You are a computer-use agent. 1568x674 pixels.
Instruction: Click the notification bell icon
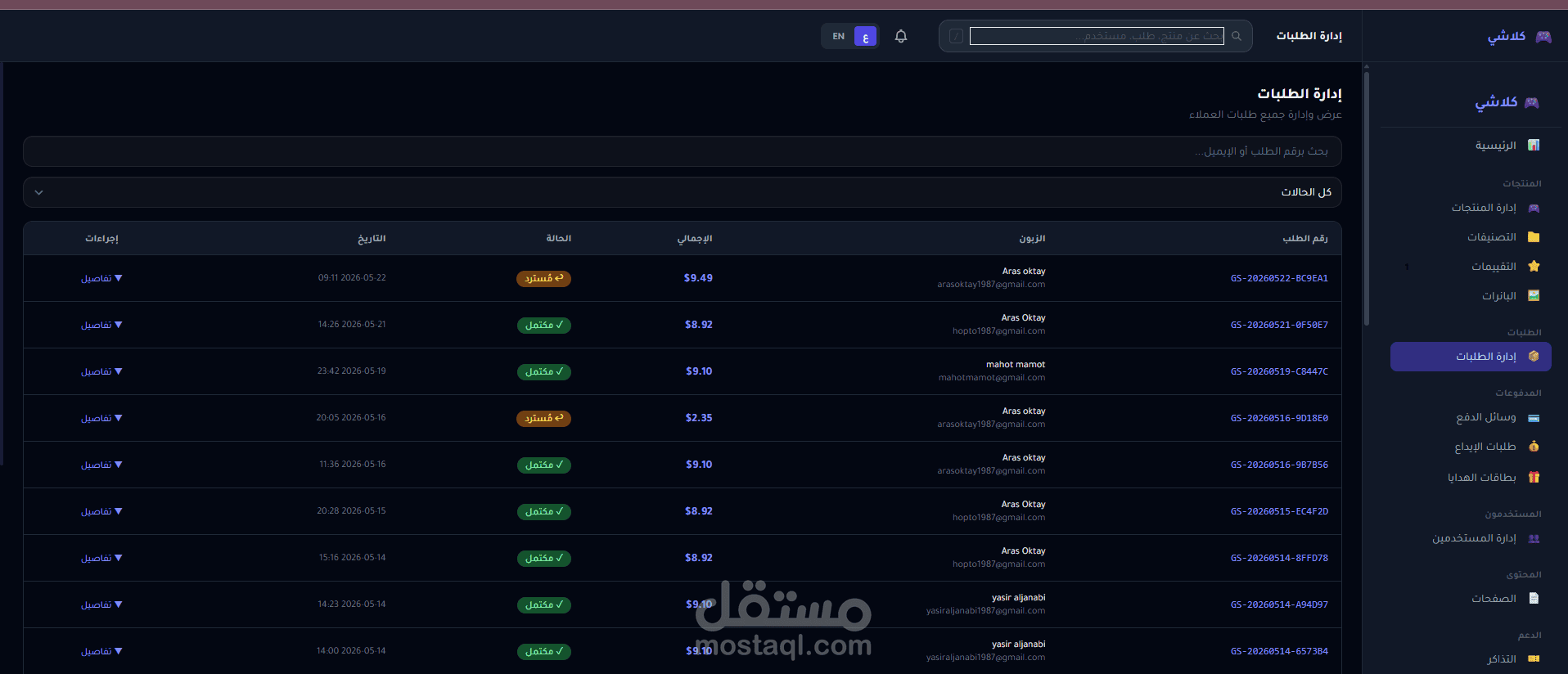(x=901, y=36)
